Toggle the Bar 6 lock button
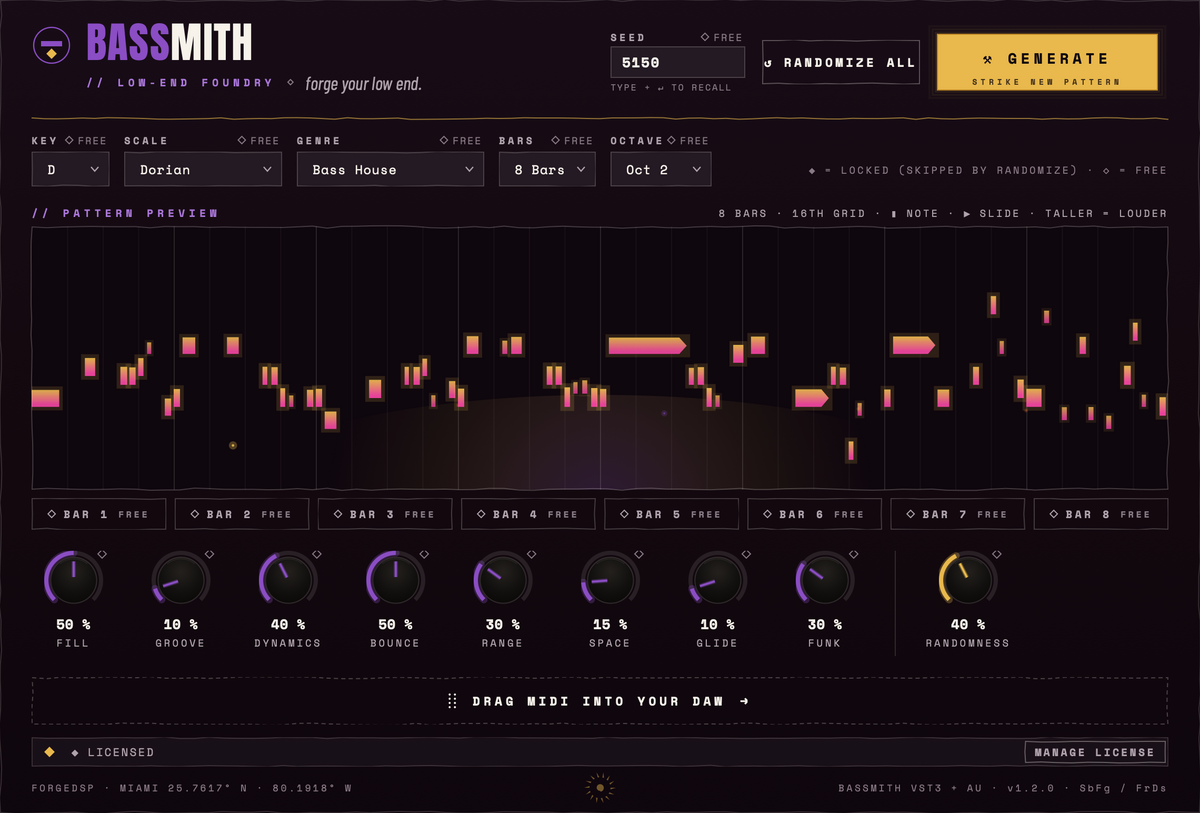 (x=814, y=514)
